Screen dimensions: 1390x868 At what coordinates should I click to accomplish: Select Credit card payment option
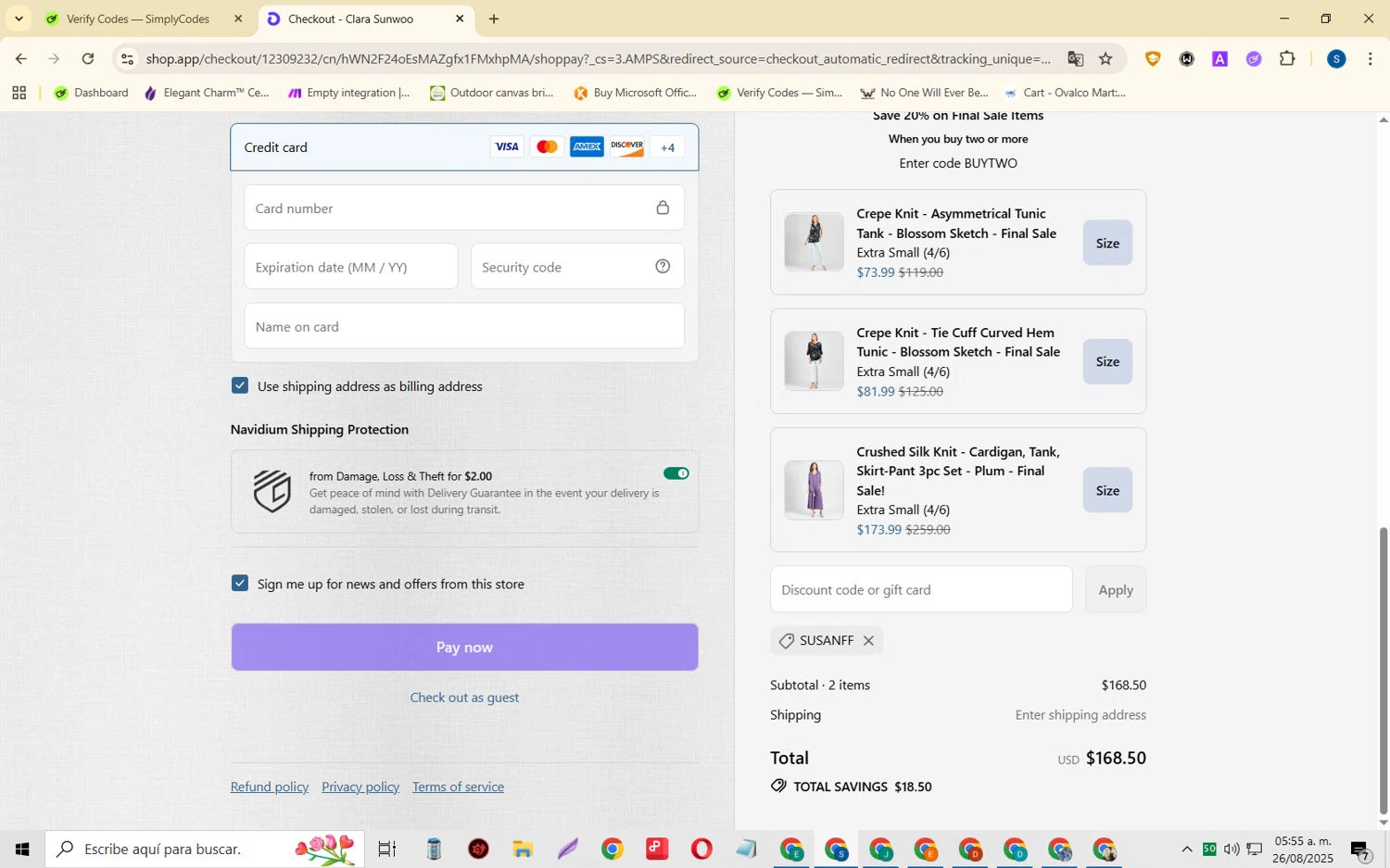click(464, 147)
